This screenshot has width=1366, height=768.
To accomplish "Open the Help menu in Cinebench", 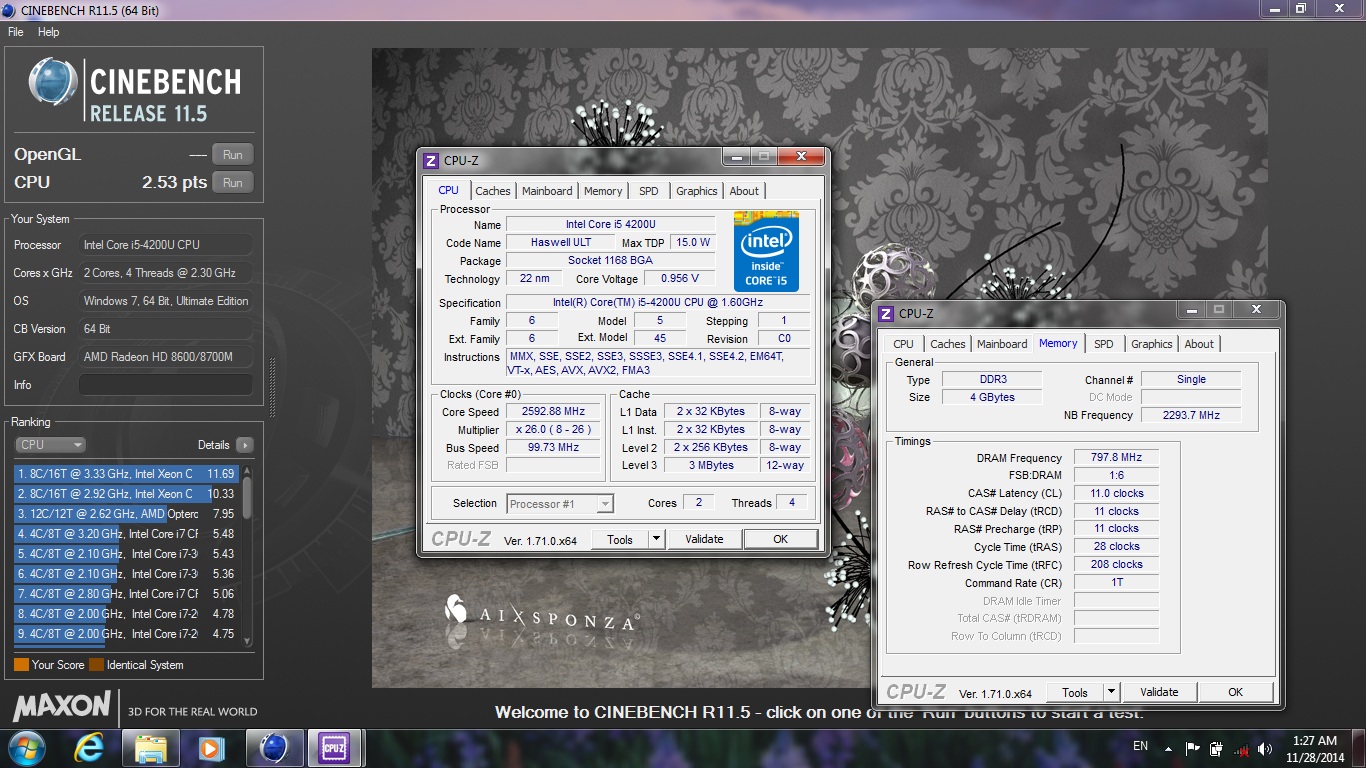I will click(x=49, y=32).
